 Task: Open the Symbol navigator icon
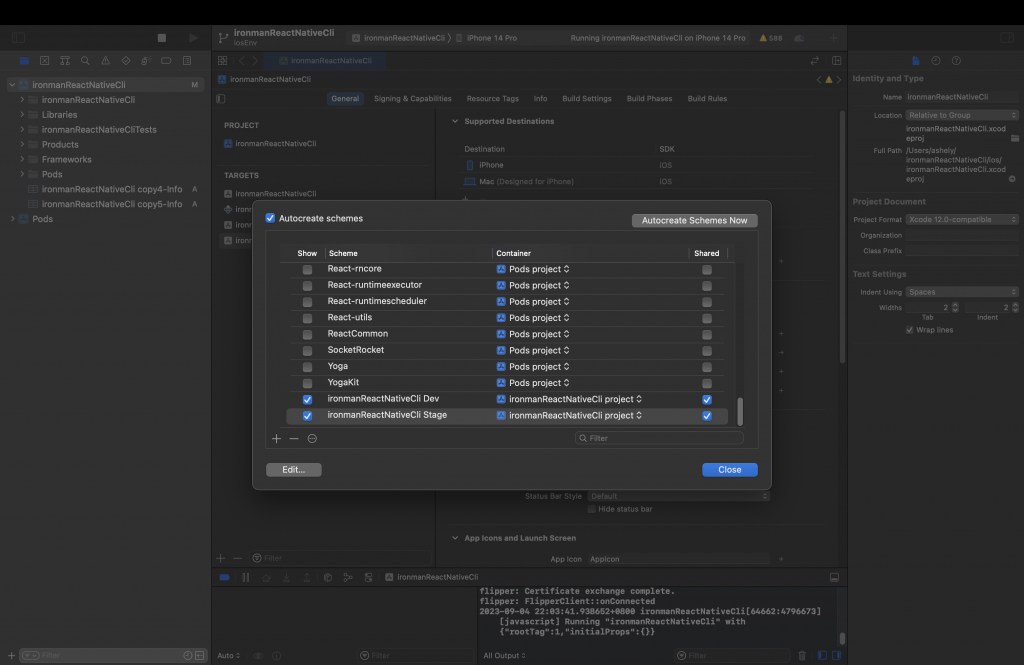pos(65,61)
